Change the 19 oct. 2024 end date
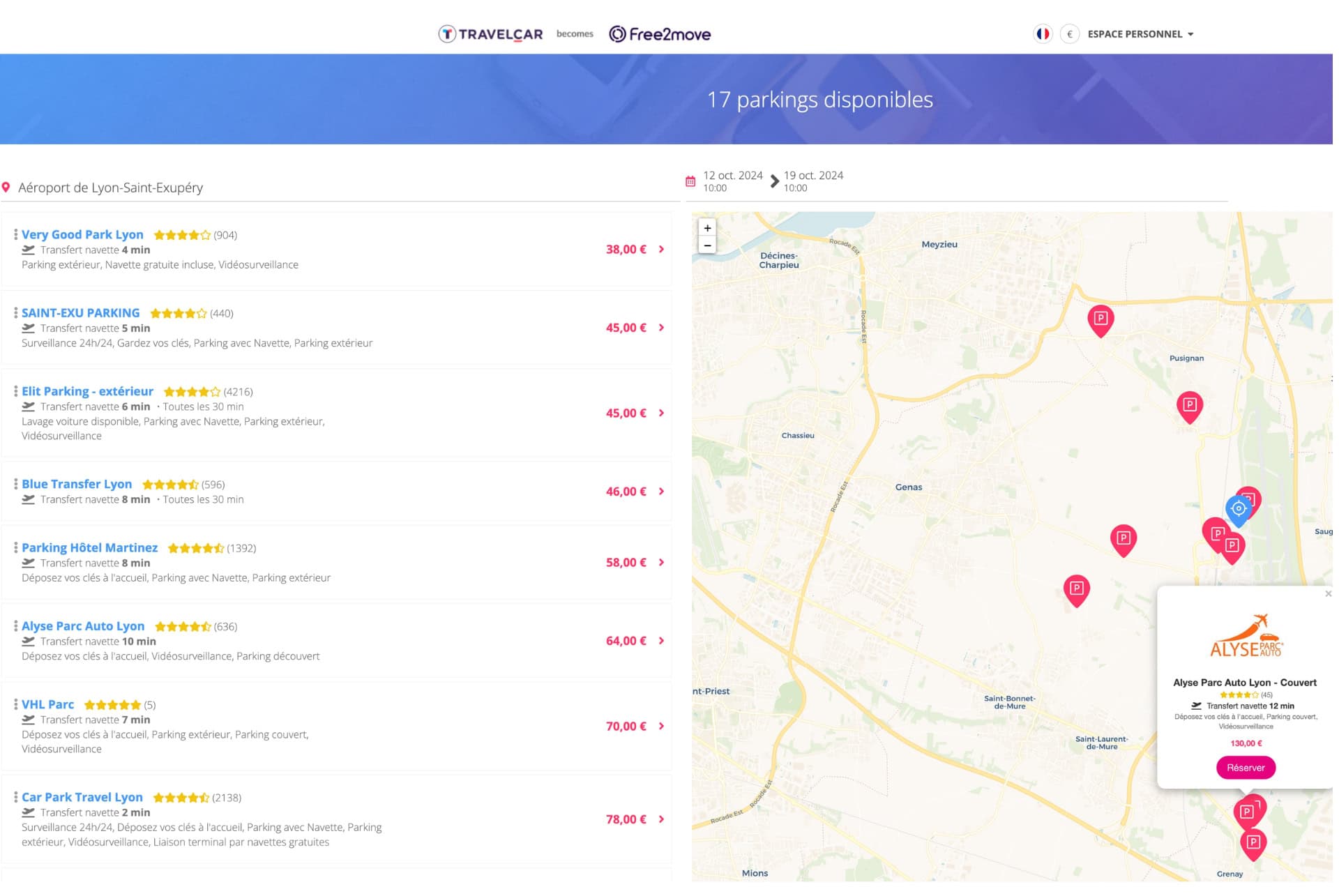The image size is (1339, 896). [813, 181]
